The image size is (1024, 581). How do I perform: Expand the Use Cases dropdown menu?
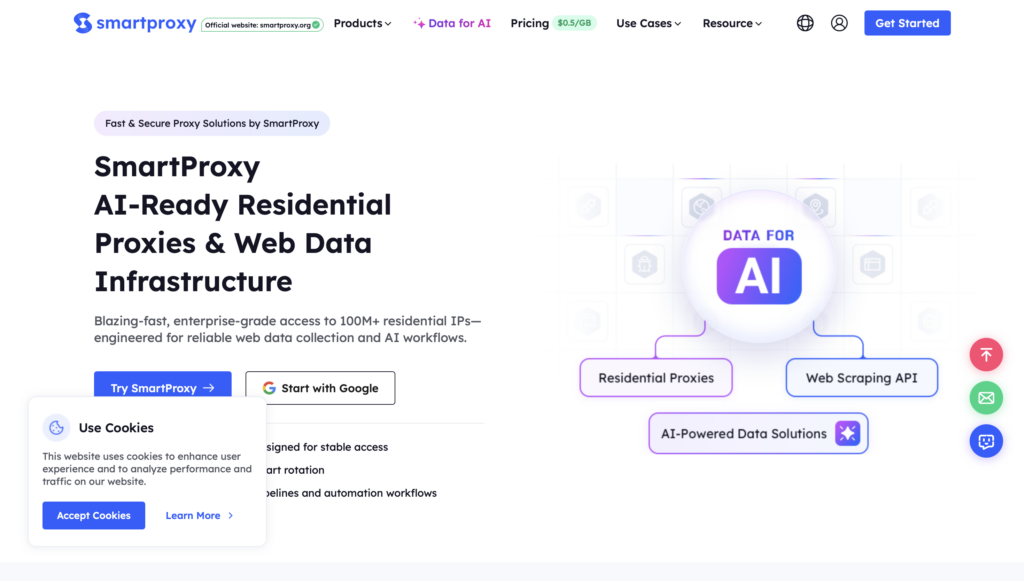[x=648, y=23]
